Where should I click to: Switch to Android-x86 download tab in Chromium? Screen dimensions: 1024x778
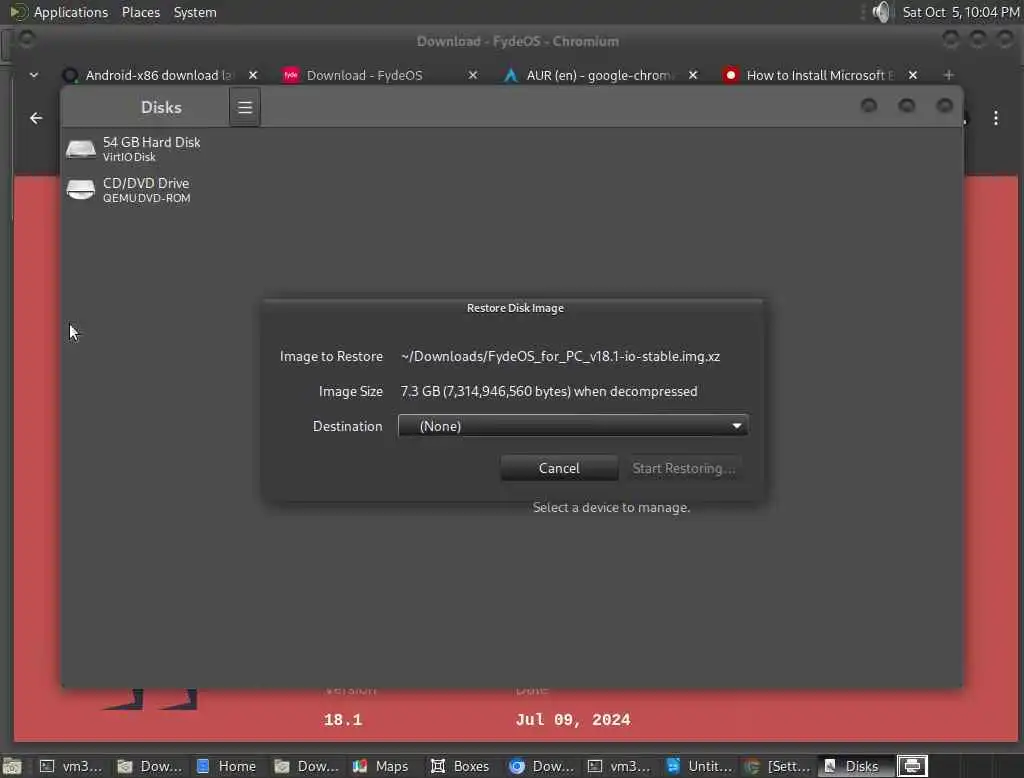coord(159,75)
